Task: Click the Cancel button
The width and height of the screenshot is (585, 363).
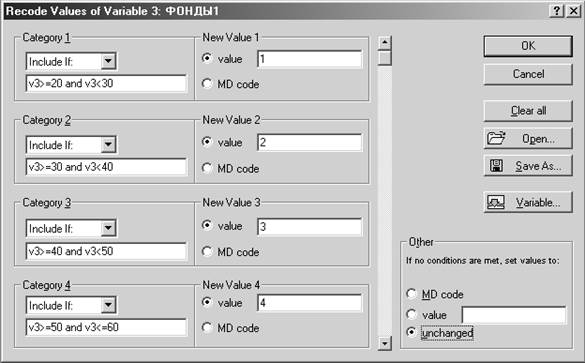Action: pyautogui.click(x=528, y=74)
